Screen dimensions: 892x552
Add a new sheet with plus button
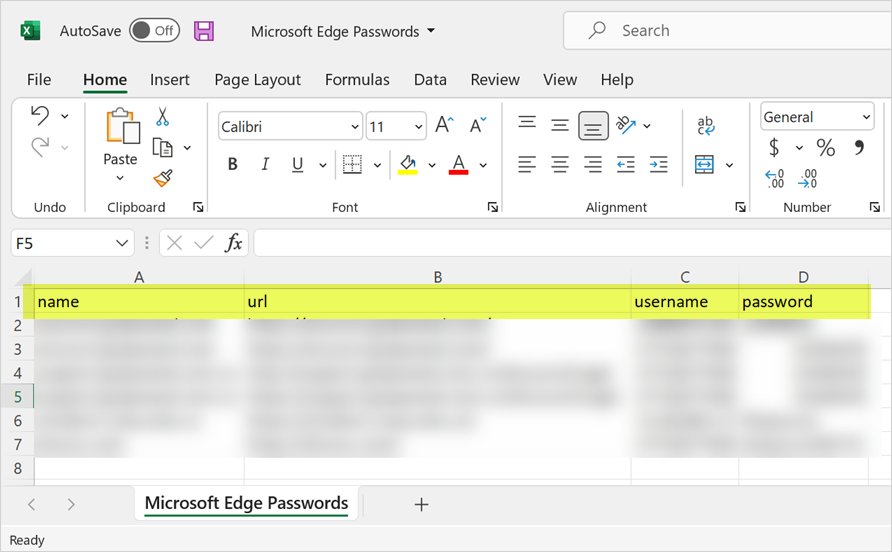point(421,504)
